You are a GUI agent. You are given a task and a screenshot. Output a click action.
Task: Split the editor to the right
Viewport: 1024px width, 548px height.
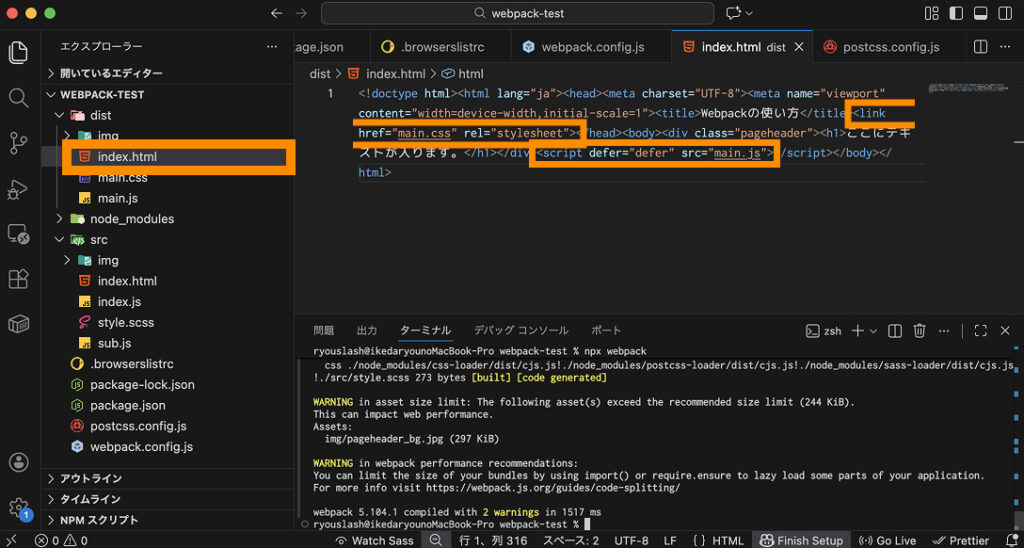tap(981, 47)
